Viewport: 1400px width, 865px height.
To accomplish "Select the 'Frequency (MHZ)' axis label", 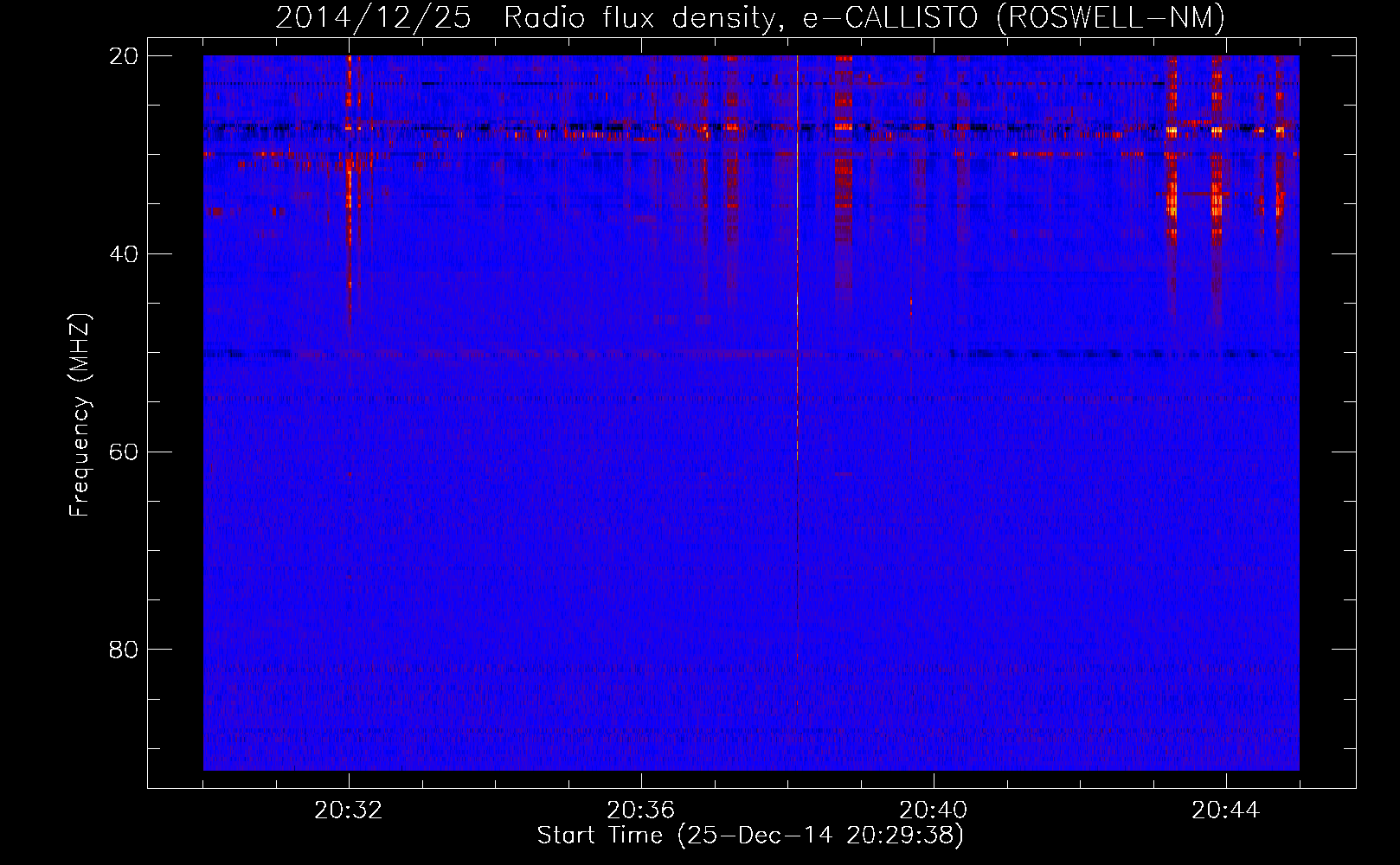I will pos(80,414).
